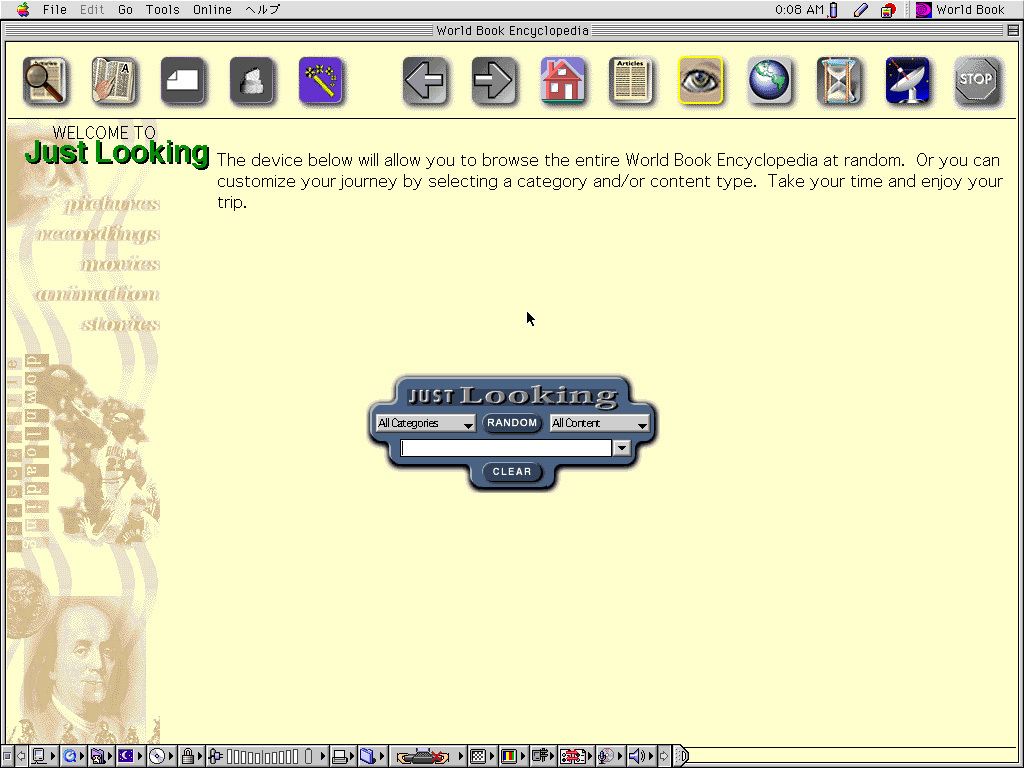This screenshot has width=1024, height=768.
Task: Open the Apple menu
Action: 23,9
